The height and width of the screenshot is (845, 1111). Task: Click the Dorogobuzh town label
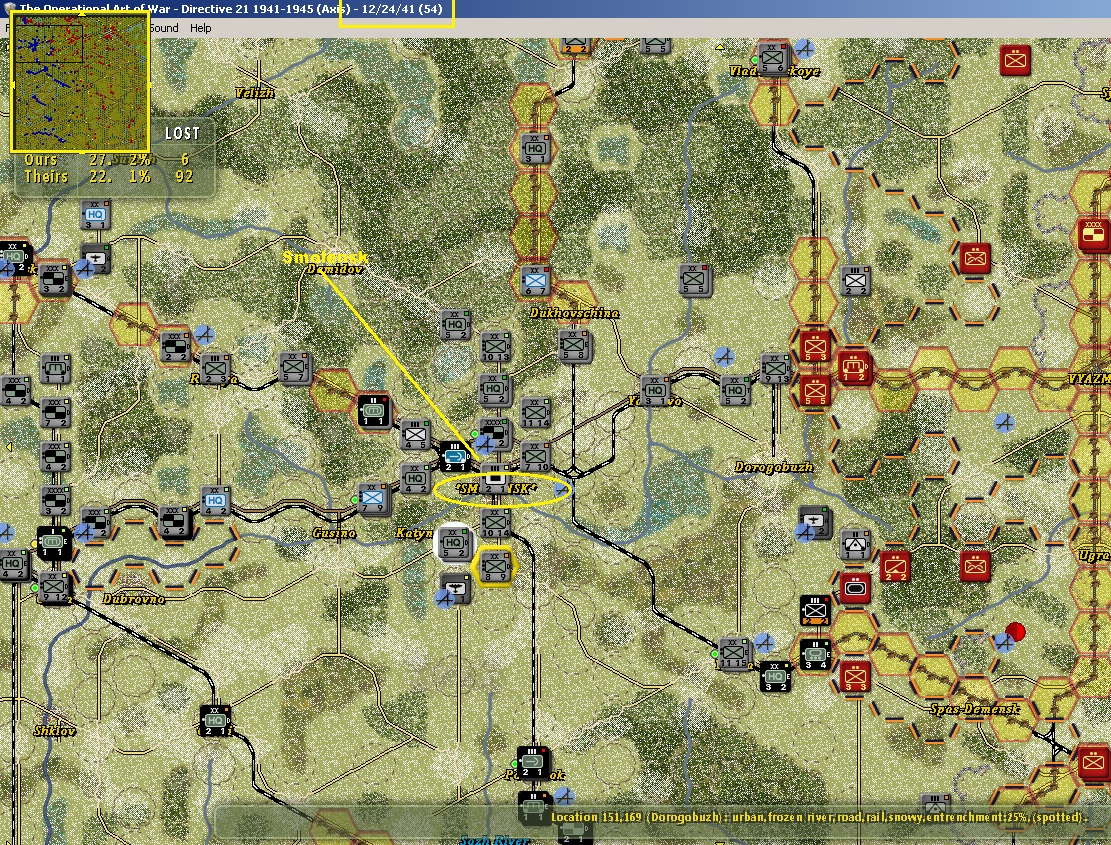tap(773, 467)
